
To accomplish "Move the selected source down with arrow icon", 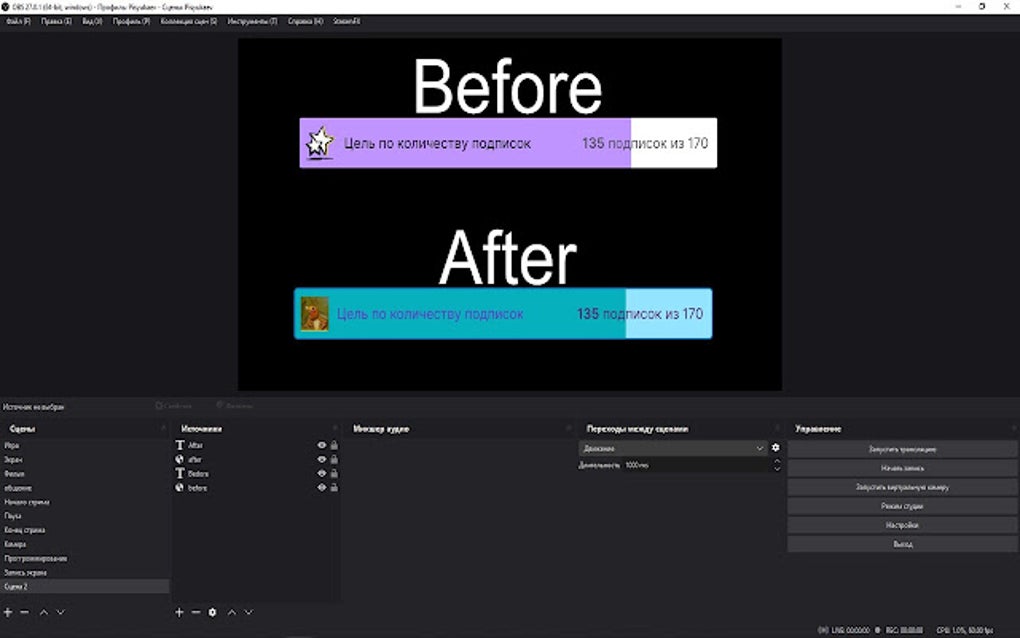I will click(247, 612).
